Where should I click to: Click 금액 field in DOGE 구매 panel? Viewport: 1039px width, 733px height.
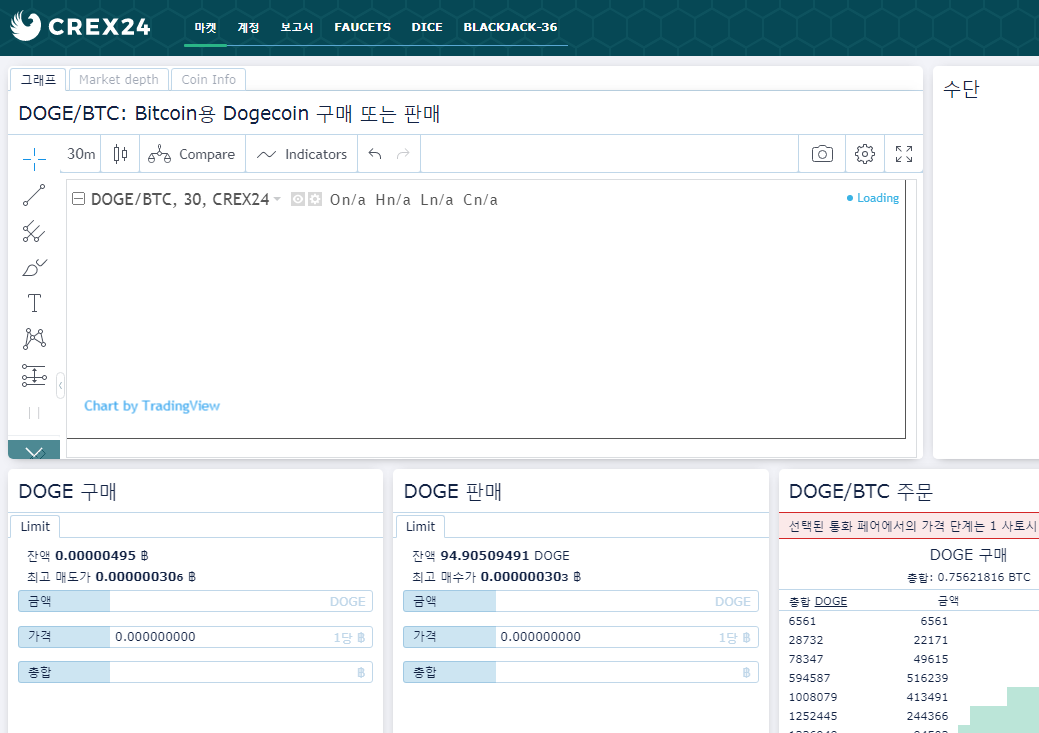coord(195,601)
